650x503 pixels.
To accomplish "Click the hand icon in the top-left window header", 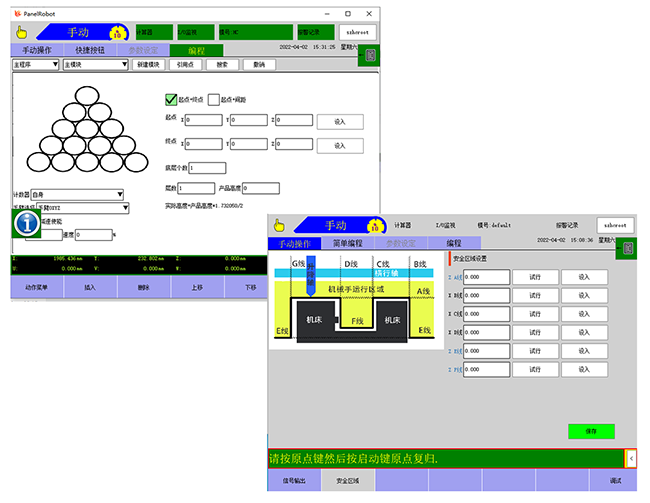I will 22,32.
